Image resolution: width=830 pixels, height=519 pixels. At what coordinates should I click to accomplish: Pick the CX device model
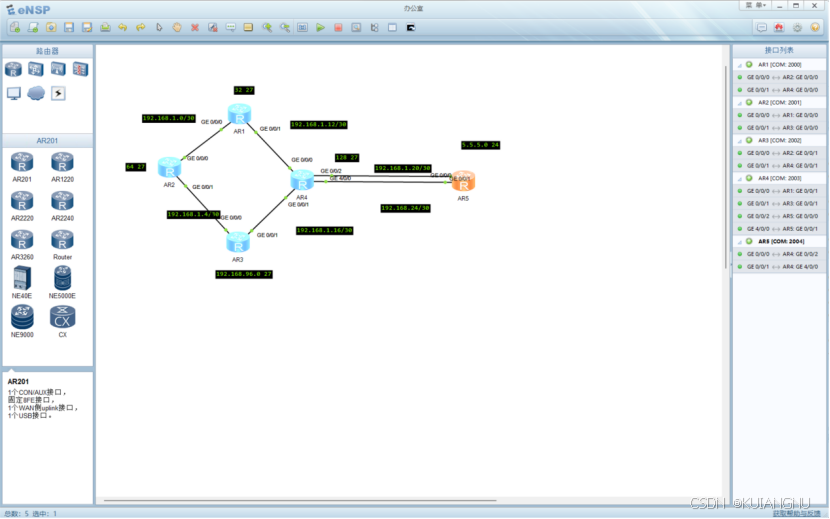pyautogui.click(x=62, y=322)
